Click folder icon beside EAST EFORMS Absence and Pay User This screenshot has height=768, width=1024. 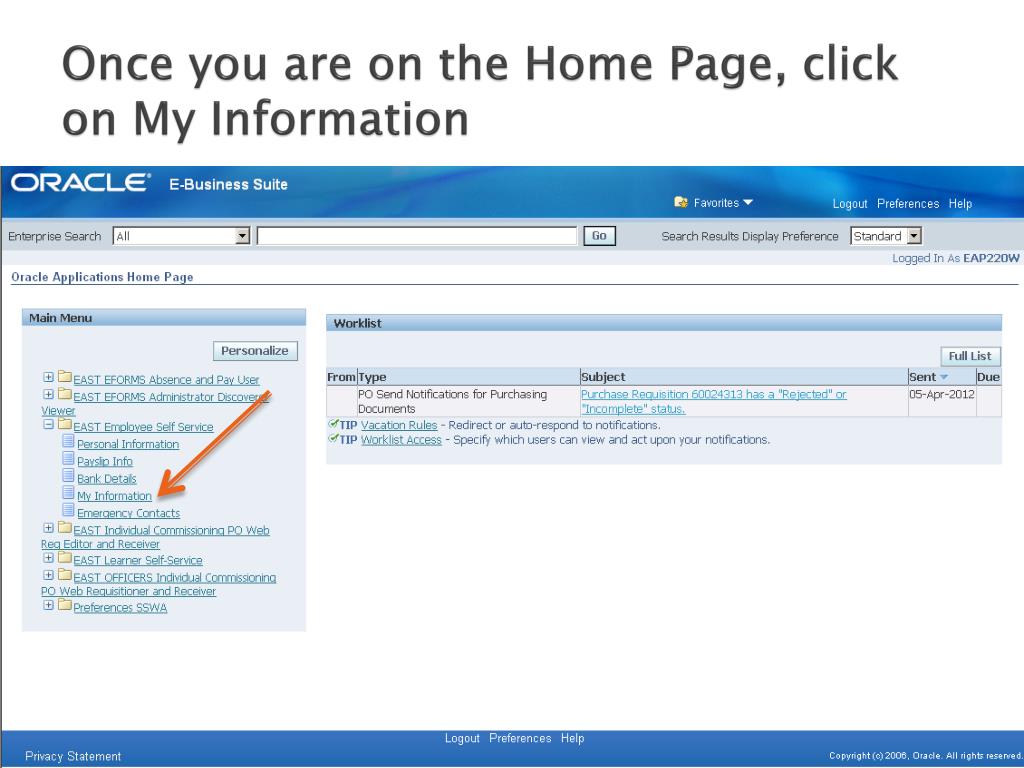tap(65, 377)
